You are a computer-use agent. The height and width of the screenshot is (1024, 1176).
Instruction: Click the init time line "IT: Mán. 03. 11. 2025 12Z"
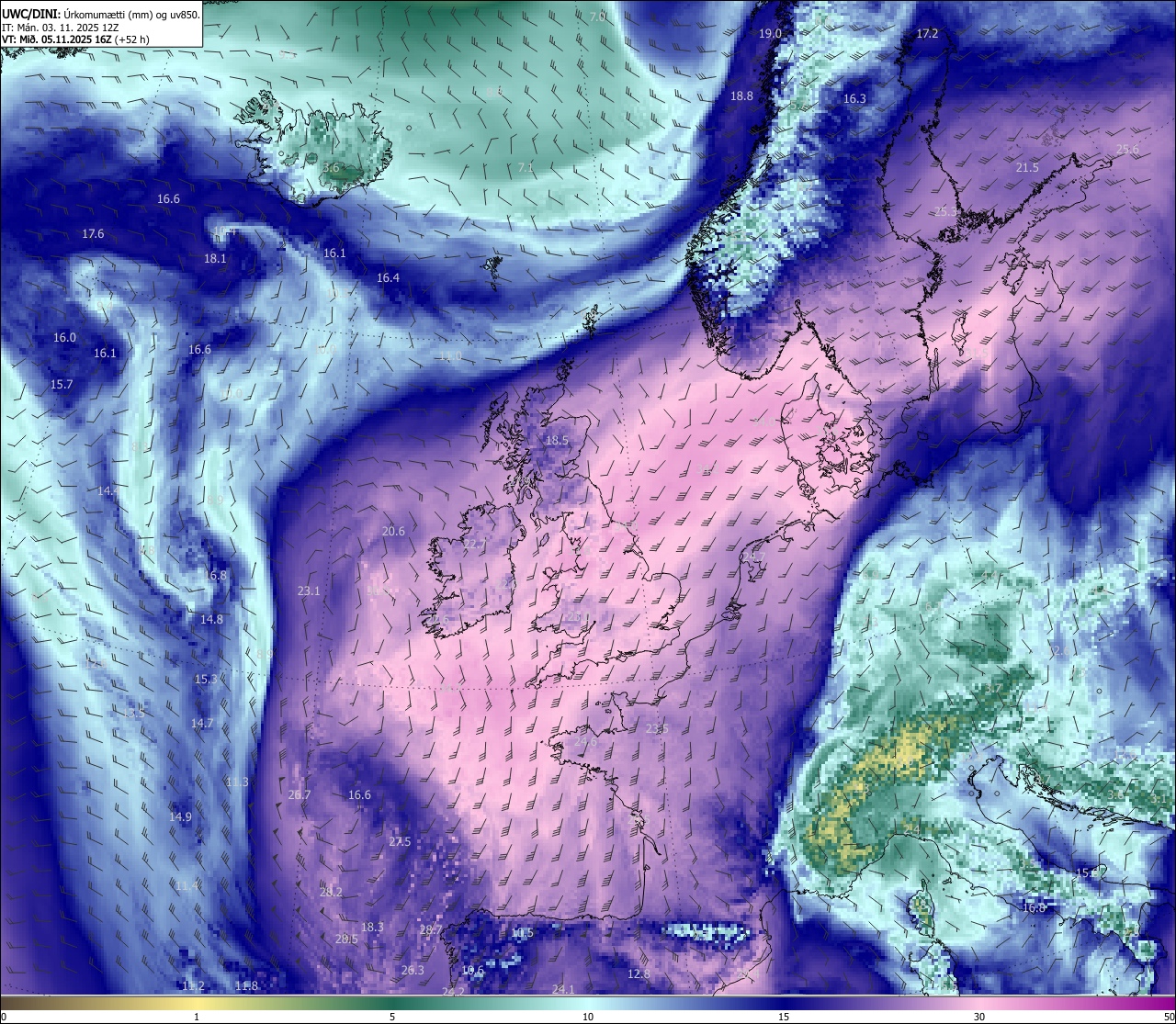click(x=61, y=28)
